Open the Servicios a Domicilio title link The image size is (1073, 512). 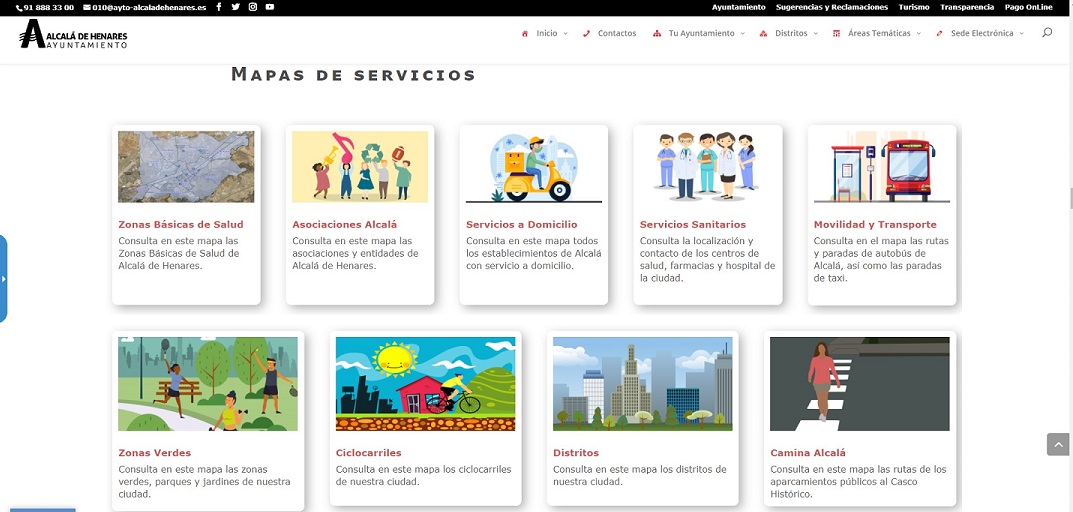tap(521, 225)
